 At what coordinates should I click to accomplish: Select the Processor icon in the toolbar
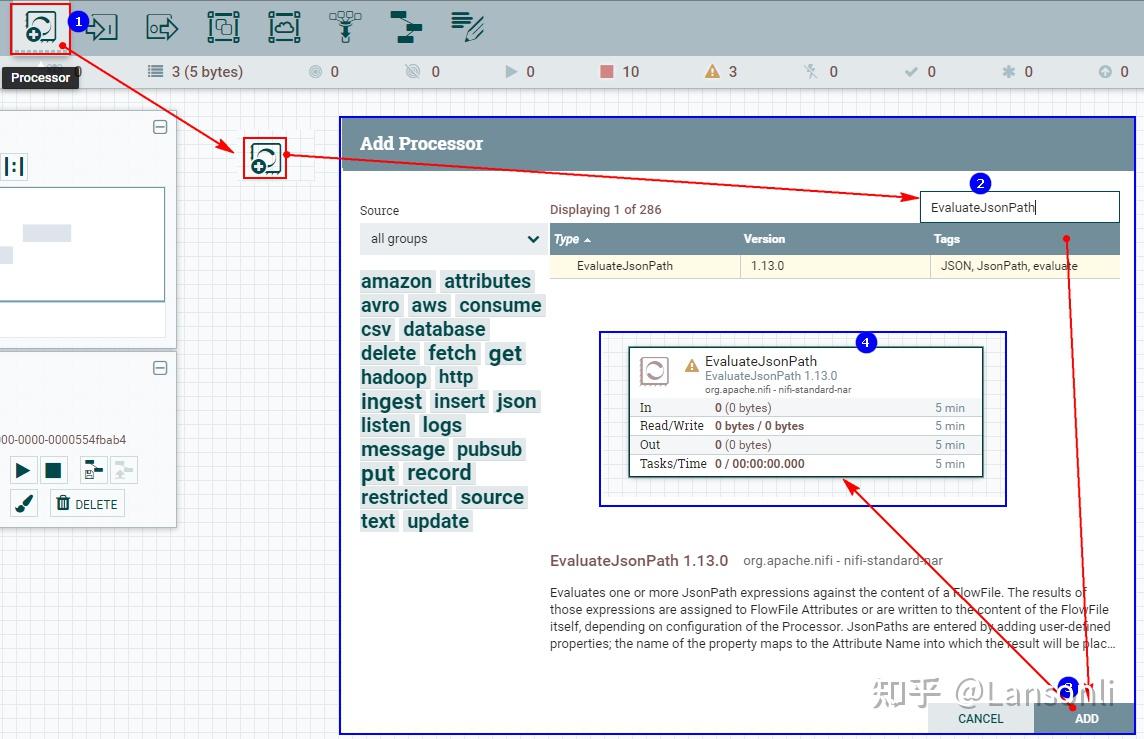(40, 28)
